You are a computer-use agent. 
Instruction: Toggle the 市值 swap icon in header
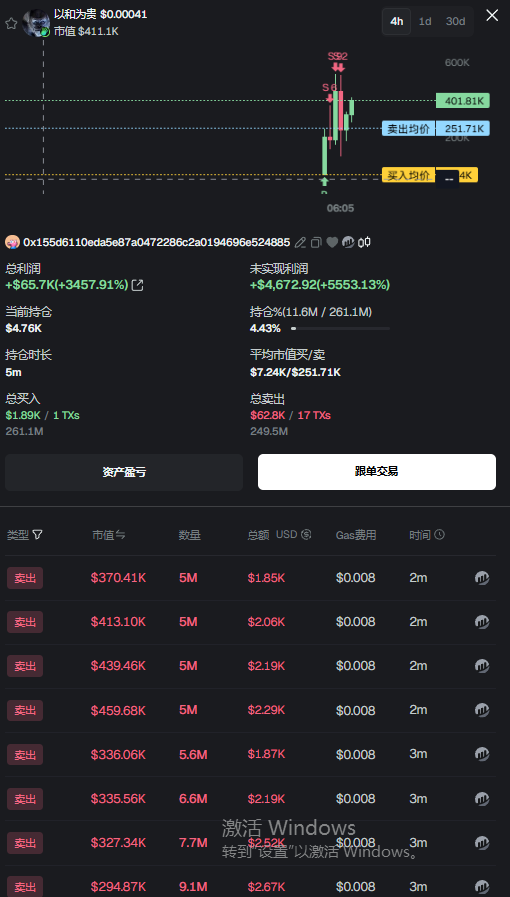pos(121,535)
